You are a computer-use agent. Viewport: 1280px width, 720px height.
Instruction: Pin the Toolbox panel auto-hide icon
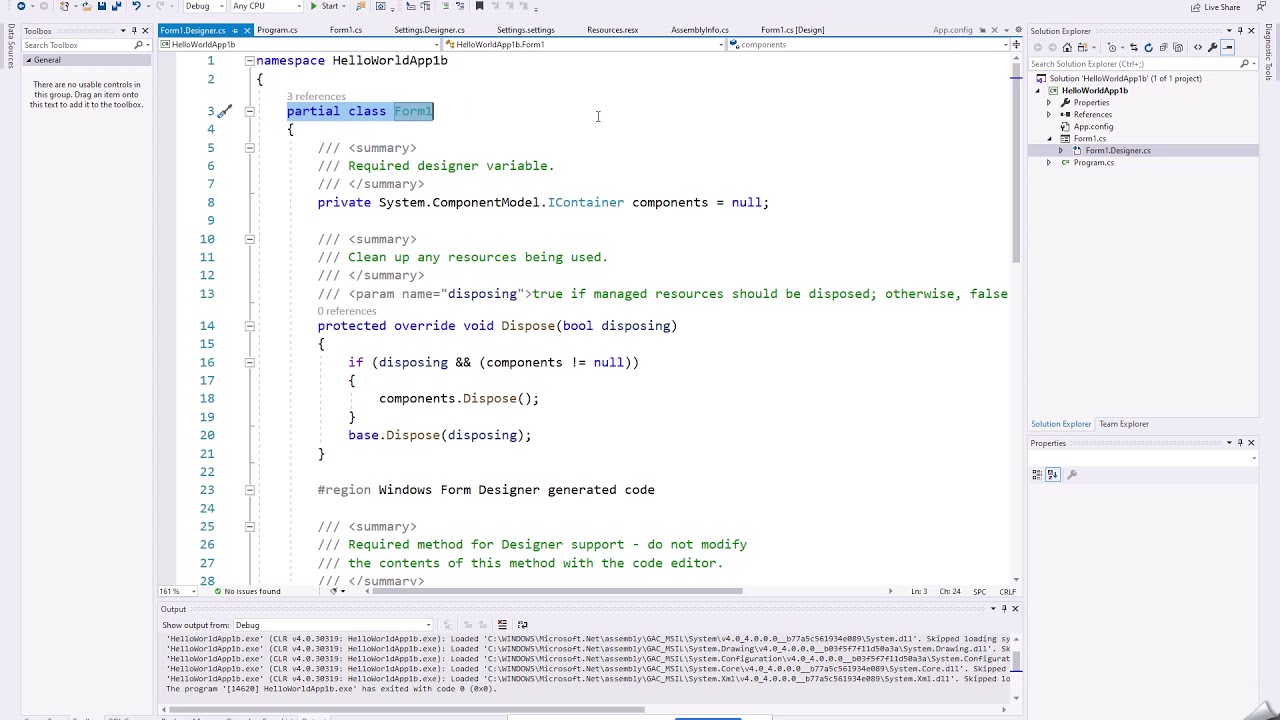[x=134, y=31]
